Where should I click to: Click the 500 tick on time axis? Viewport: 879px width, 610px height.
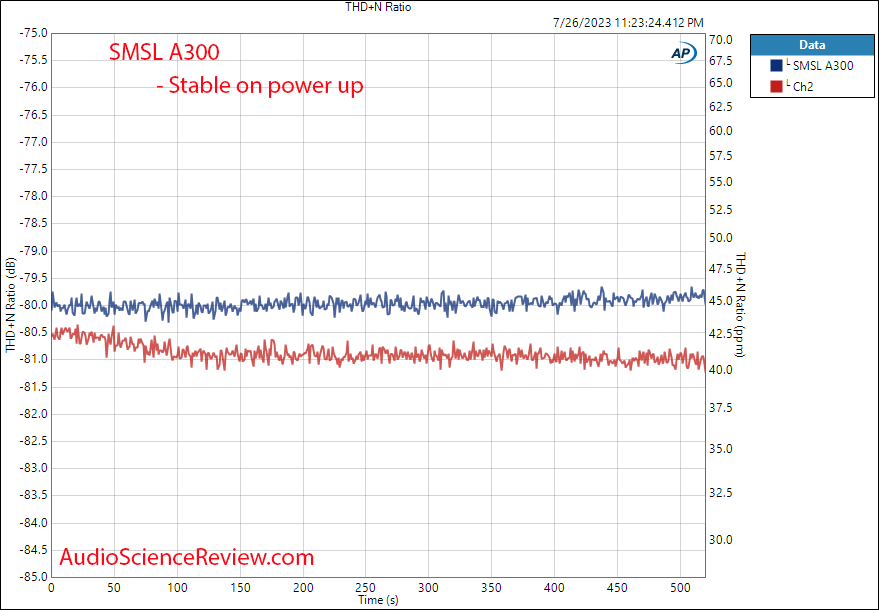[680, 588]
